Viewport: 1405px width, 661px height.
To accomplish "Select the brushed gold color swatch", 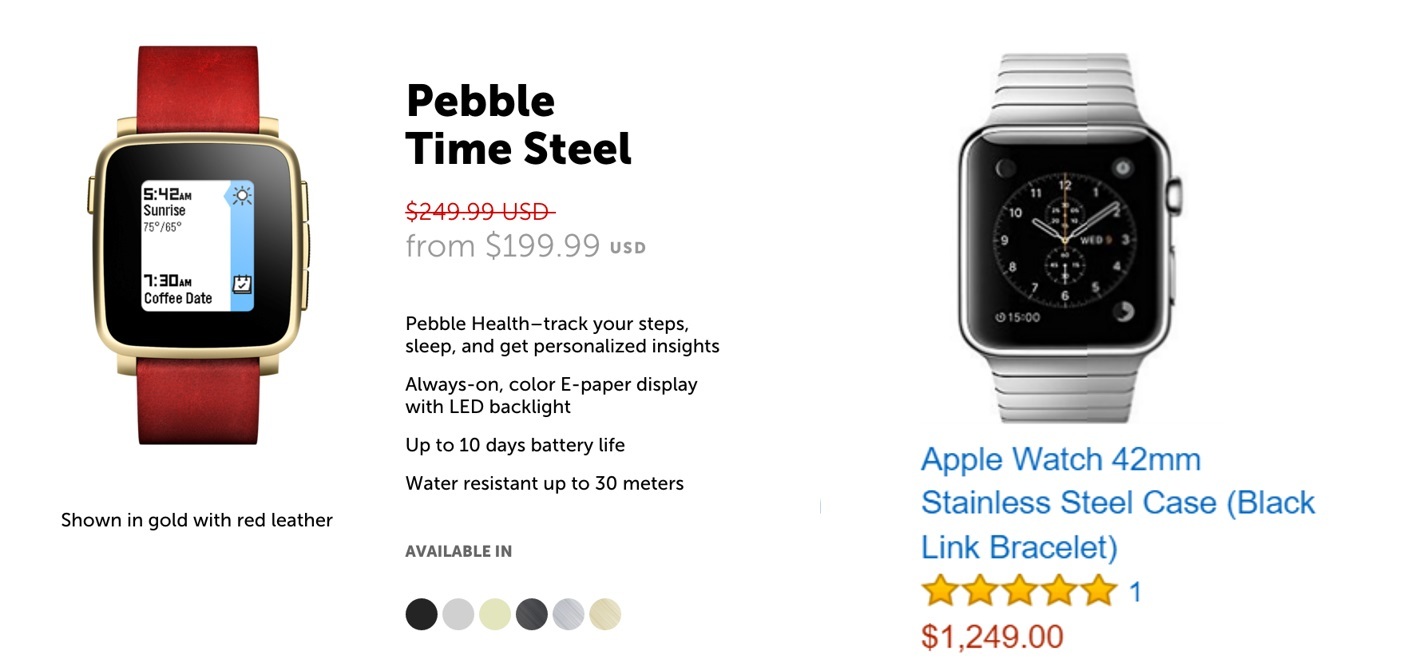I will pos(605,614).
